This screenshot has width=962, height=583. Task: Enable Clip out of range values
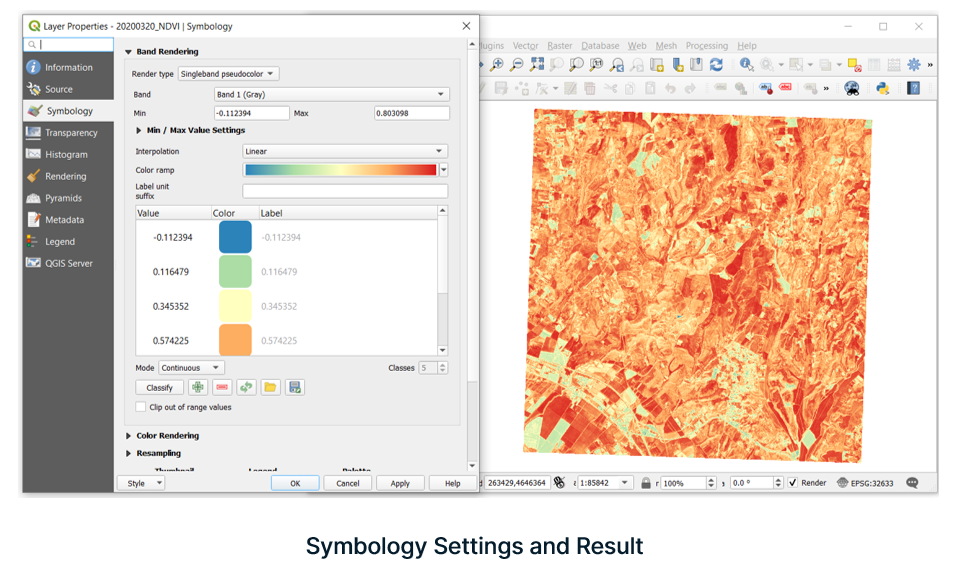click(141, 407)
